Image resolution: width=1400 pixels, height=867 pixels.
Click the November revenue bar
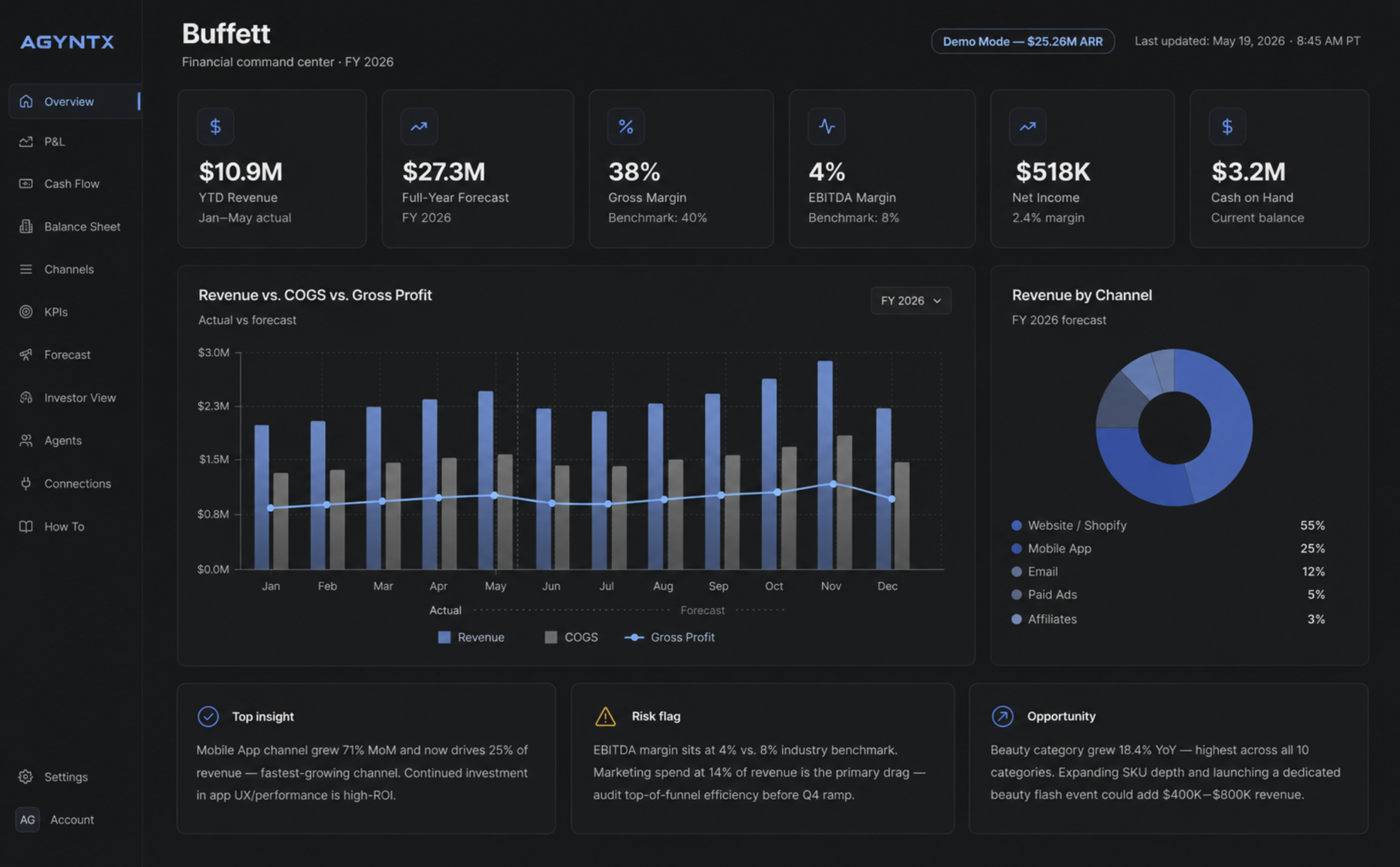click(825, 465)
